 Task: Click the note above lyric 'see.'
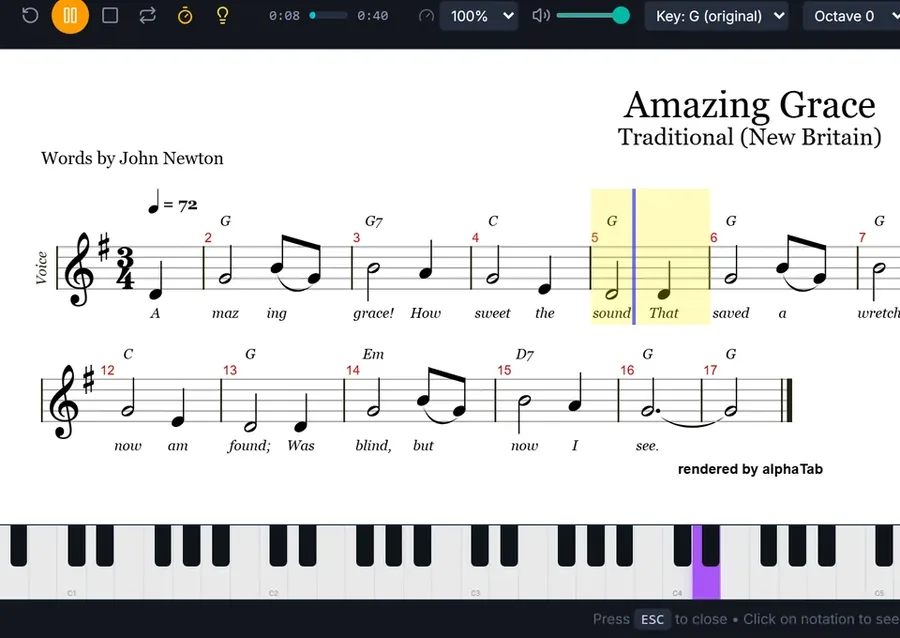click(648, 410)
